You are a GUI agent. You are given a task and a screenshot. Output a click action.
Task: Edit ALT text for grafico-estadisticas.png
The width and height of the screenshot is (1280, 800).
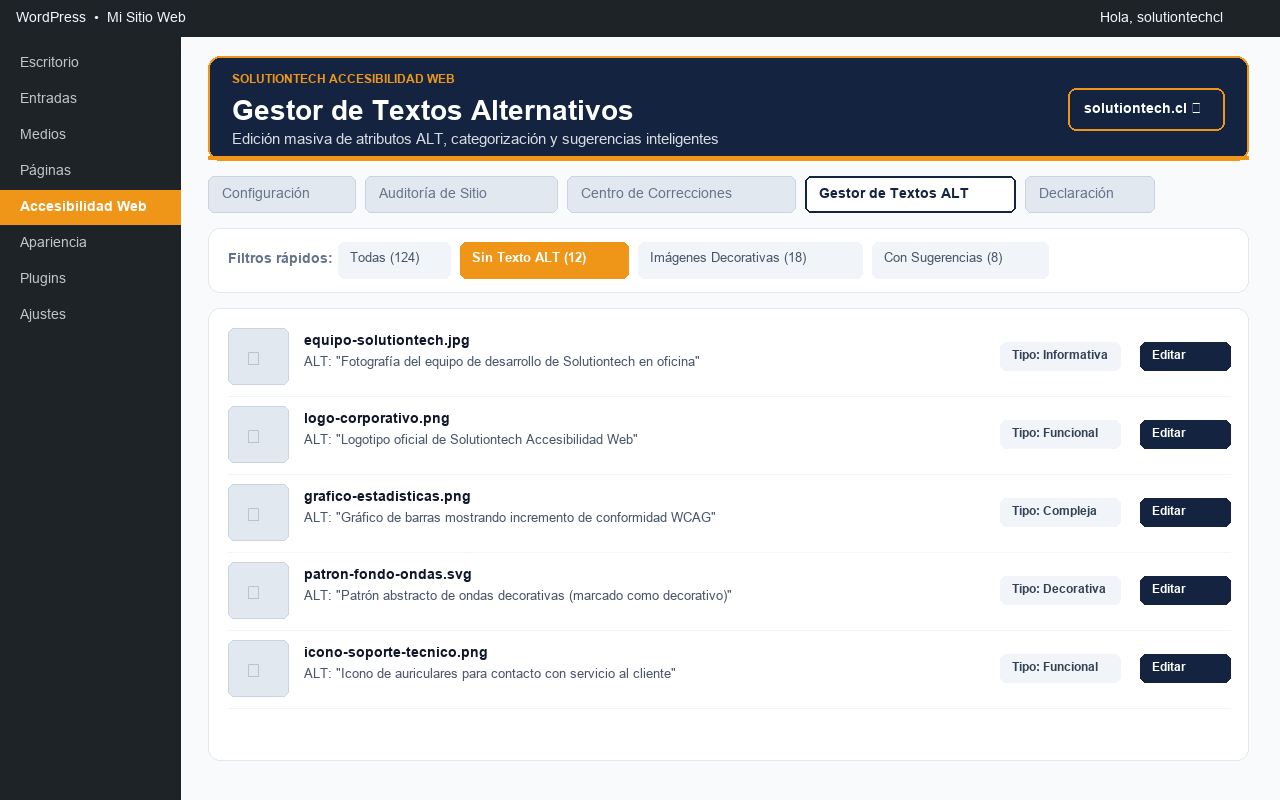click(1185, 512)
